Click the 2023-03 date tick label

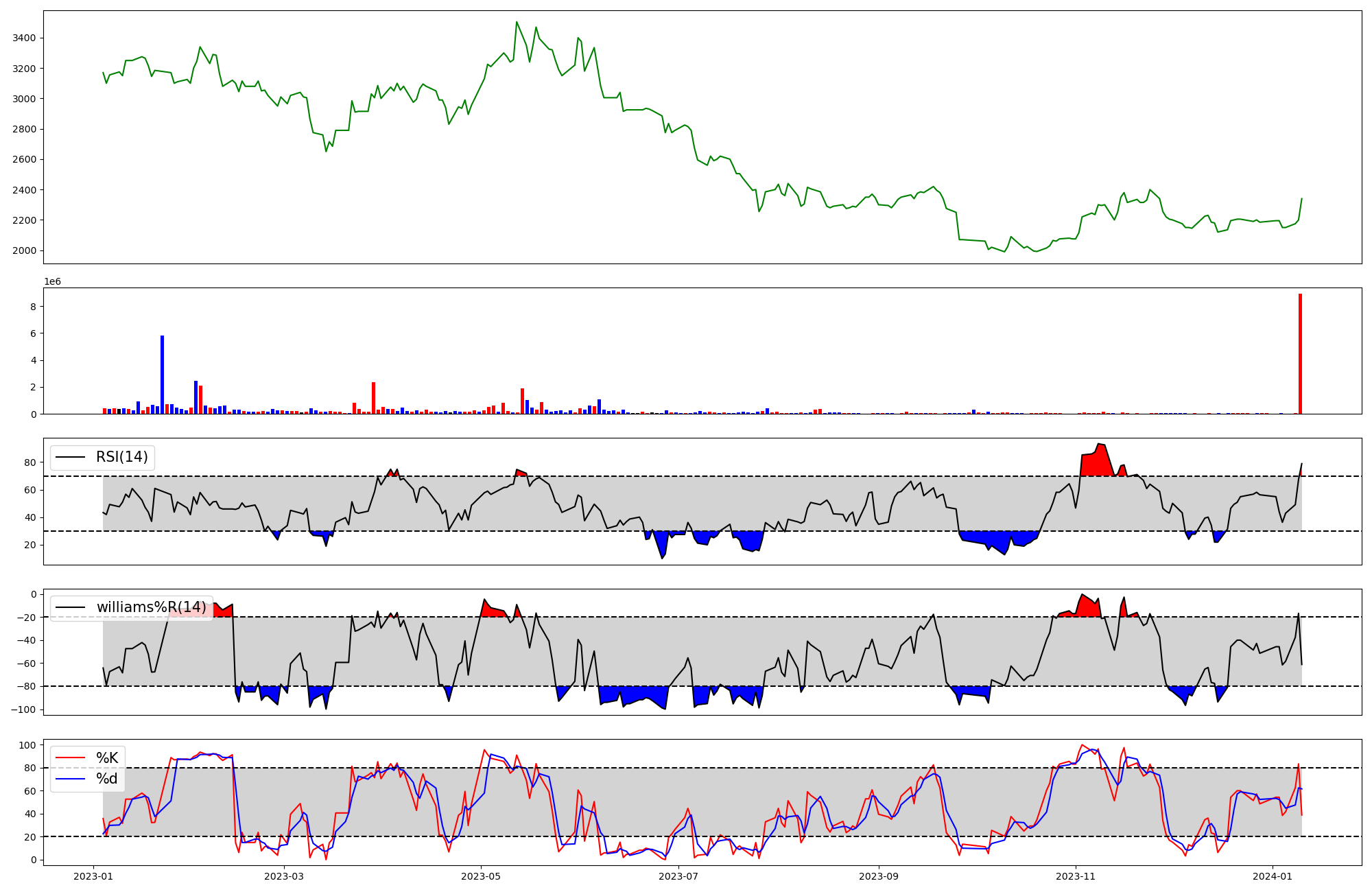tap(283, 876)
